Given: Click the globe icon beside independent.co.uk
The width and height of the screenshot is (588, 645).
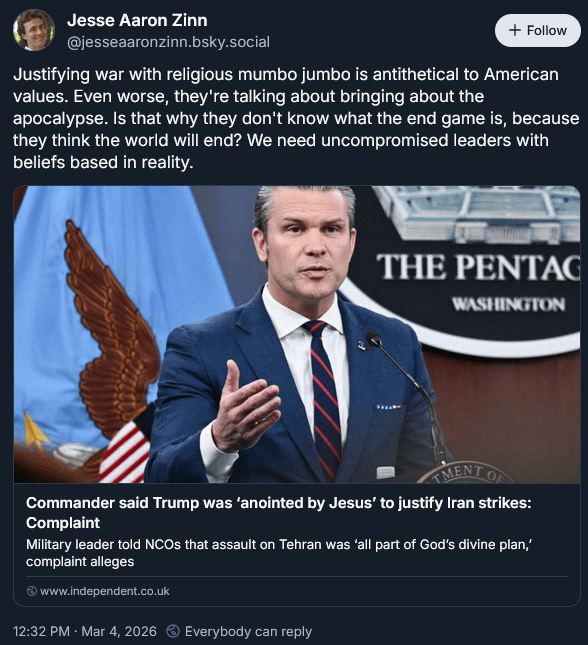Looking at the screenshot, I should pyautogui.click(x=32, y=591).
